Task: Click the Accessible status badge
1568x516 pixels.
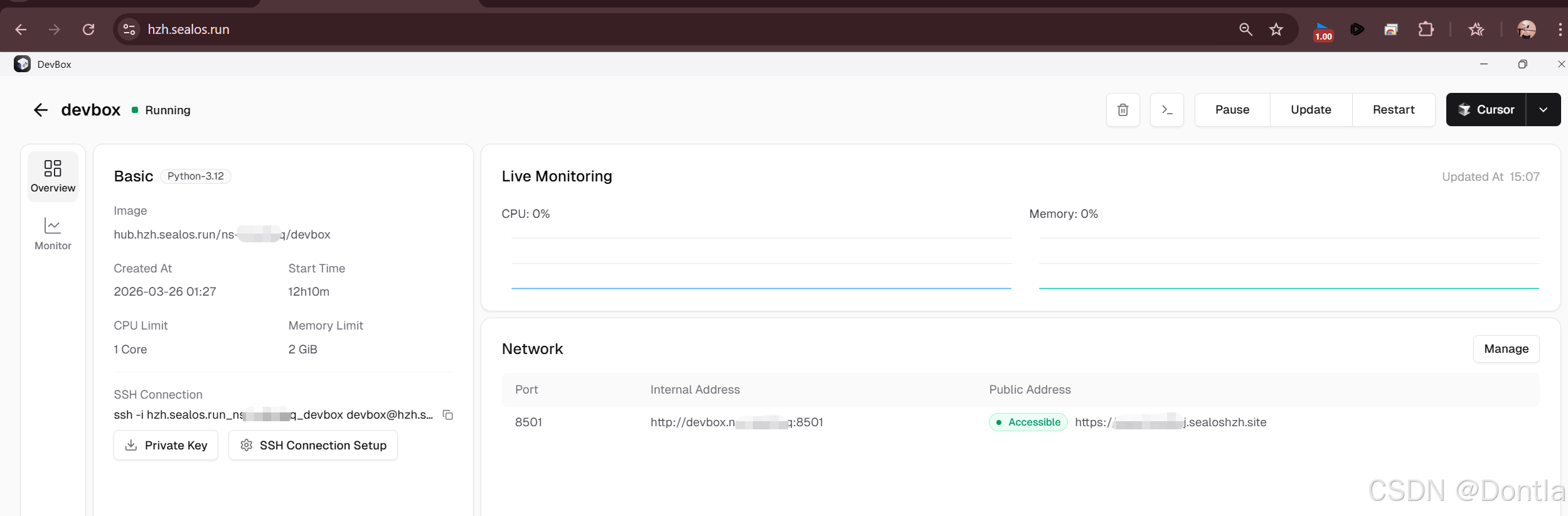Action: [x=1028, y=422]
